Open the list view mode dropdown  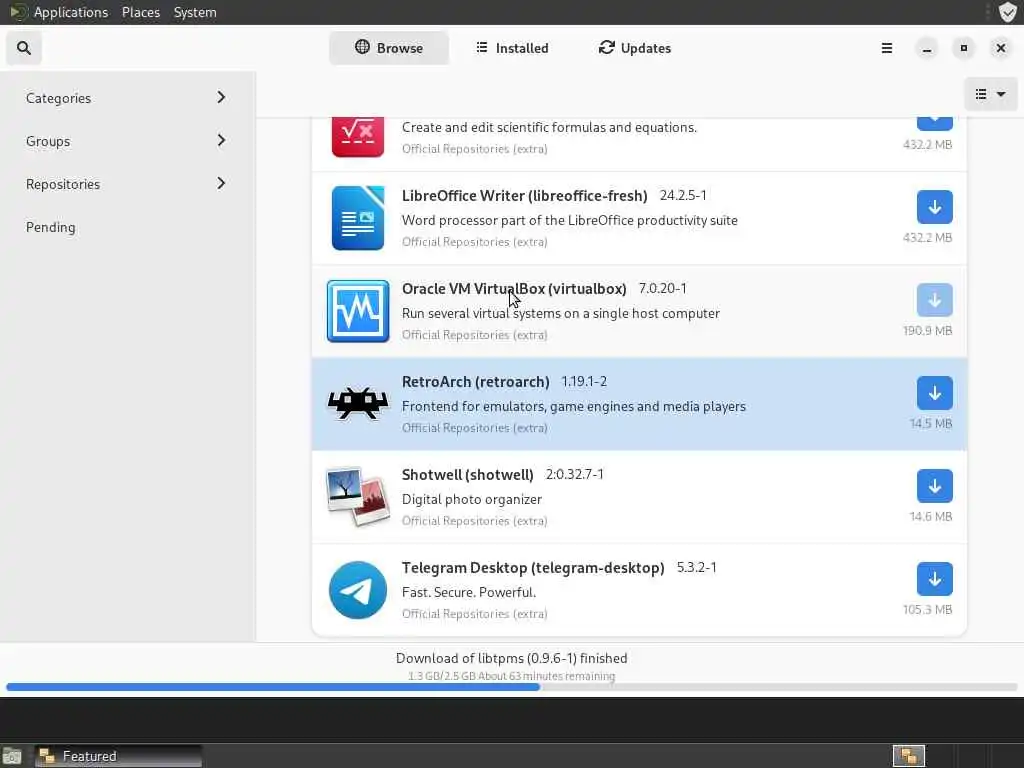[x=991, y=94]
